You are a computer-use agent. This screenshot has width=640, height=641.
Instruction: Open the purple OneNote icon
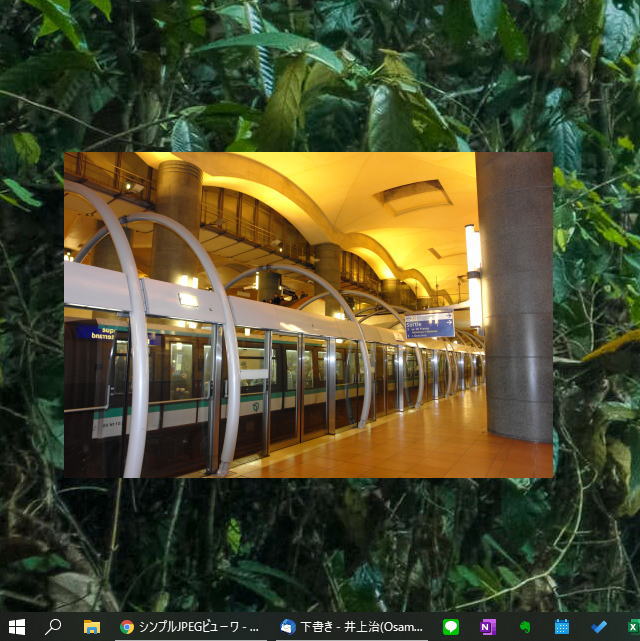(x=488, y=627)
